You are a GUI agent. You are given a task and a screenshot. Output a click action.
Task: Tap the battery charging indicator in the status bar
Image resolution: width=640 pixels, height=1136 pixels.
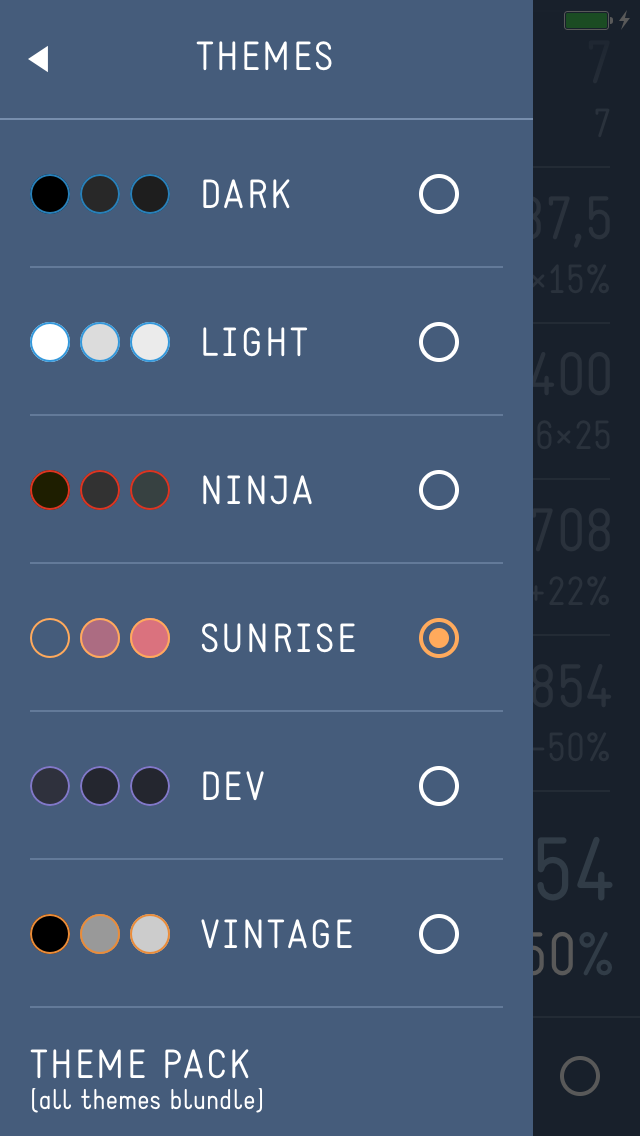[588, 17]
